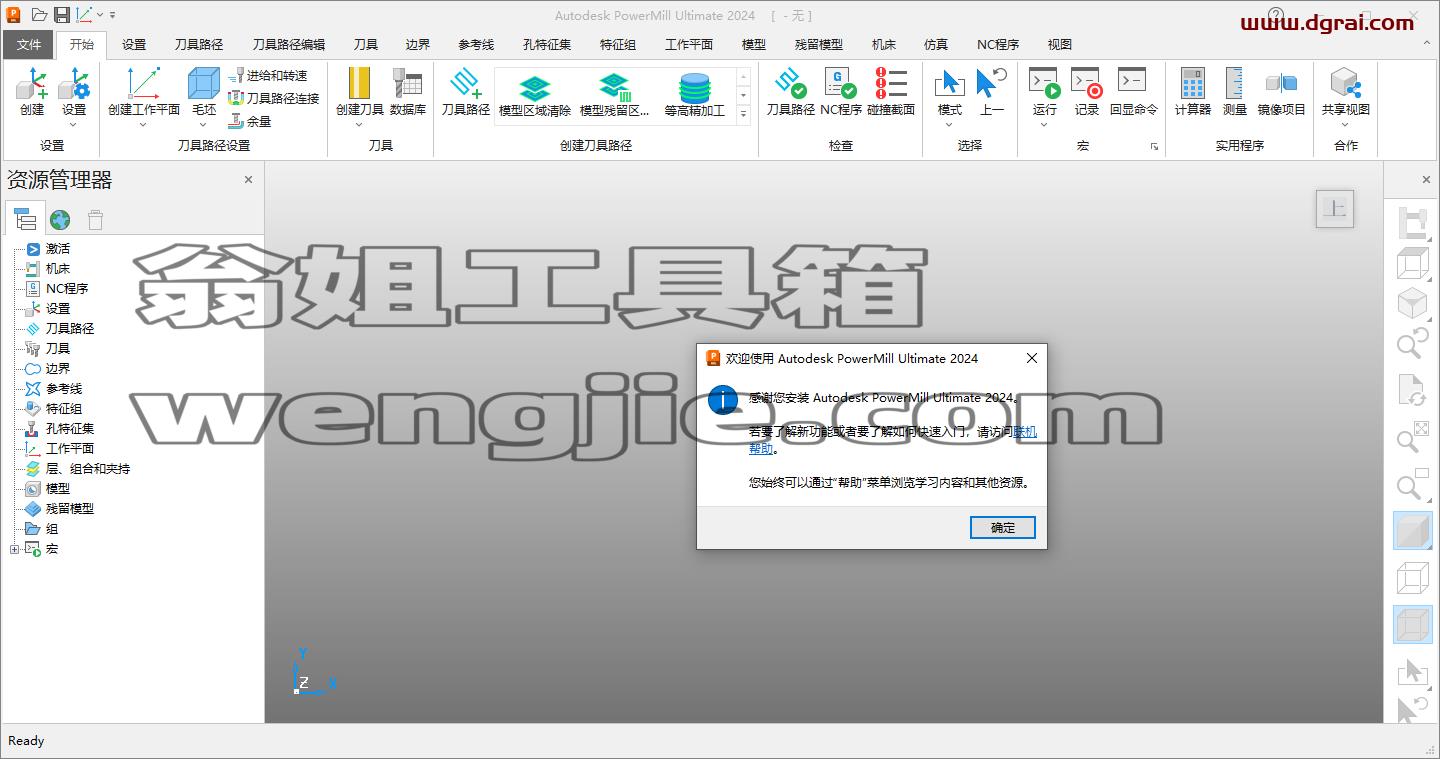This screenshot has height=759, width=1440.
Task: Click the 上 view orientation cube
Action: pyautogui.click(x=1335, y=209)
